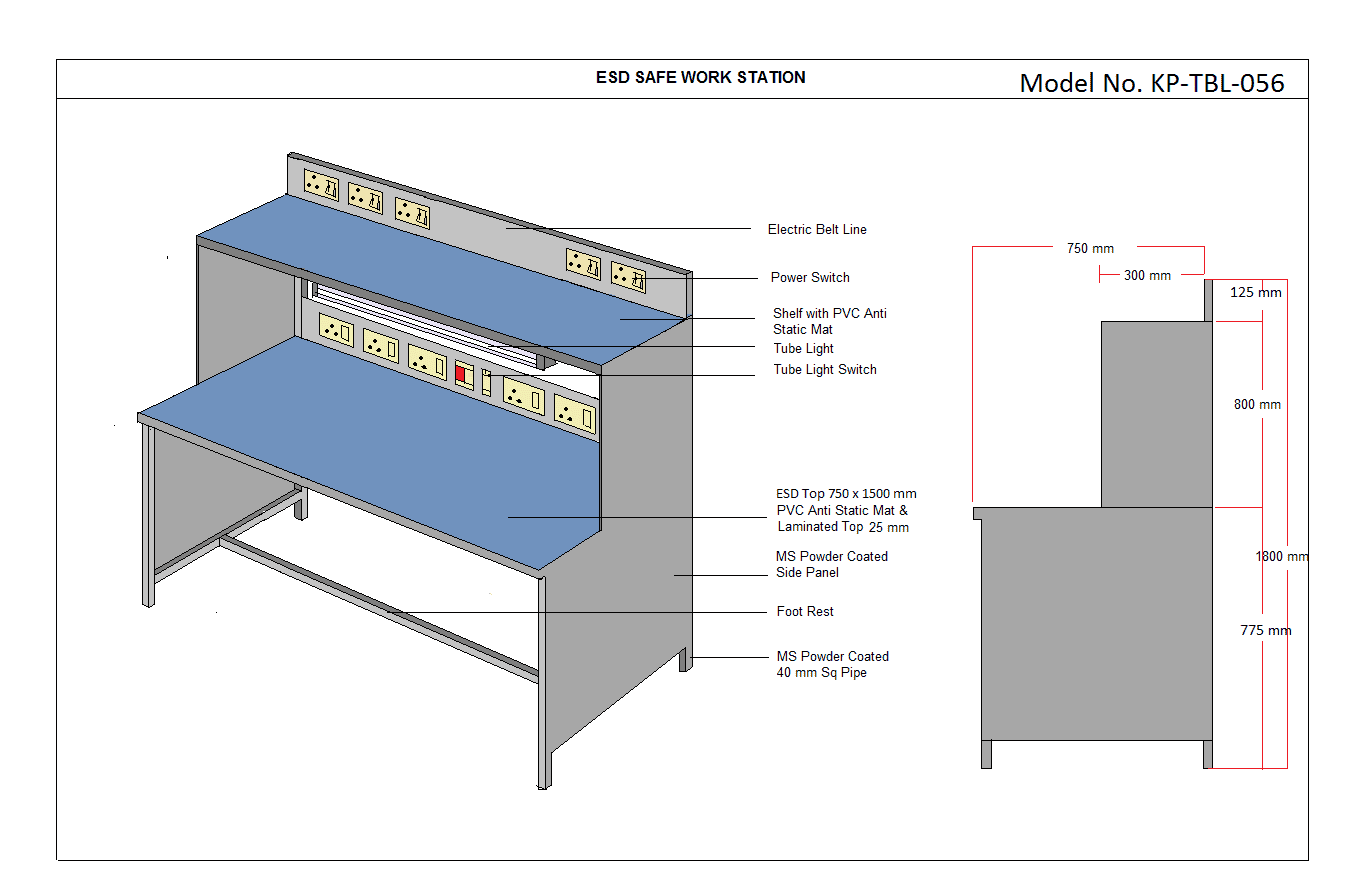Select the "ESD Top 750 x 1500 mm" annotation
The image size is (1360, 884).
[x=845, y=494]
